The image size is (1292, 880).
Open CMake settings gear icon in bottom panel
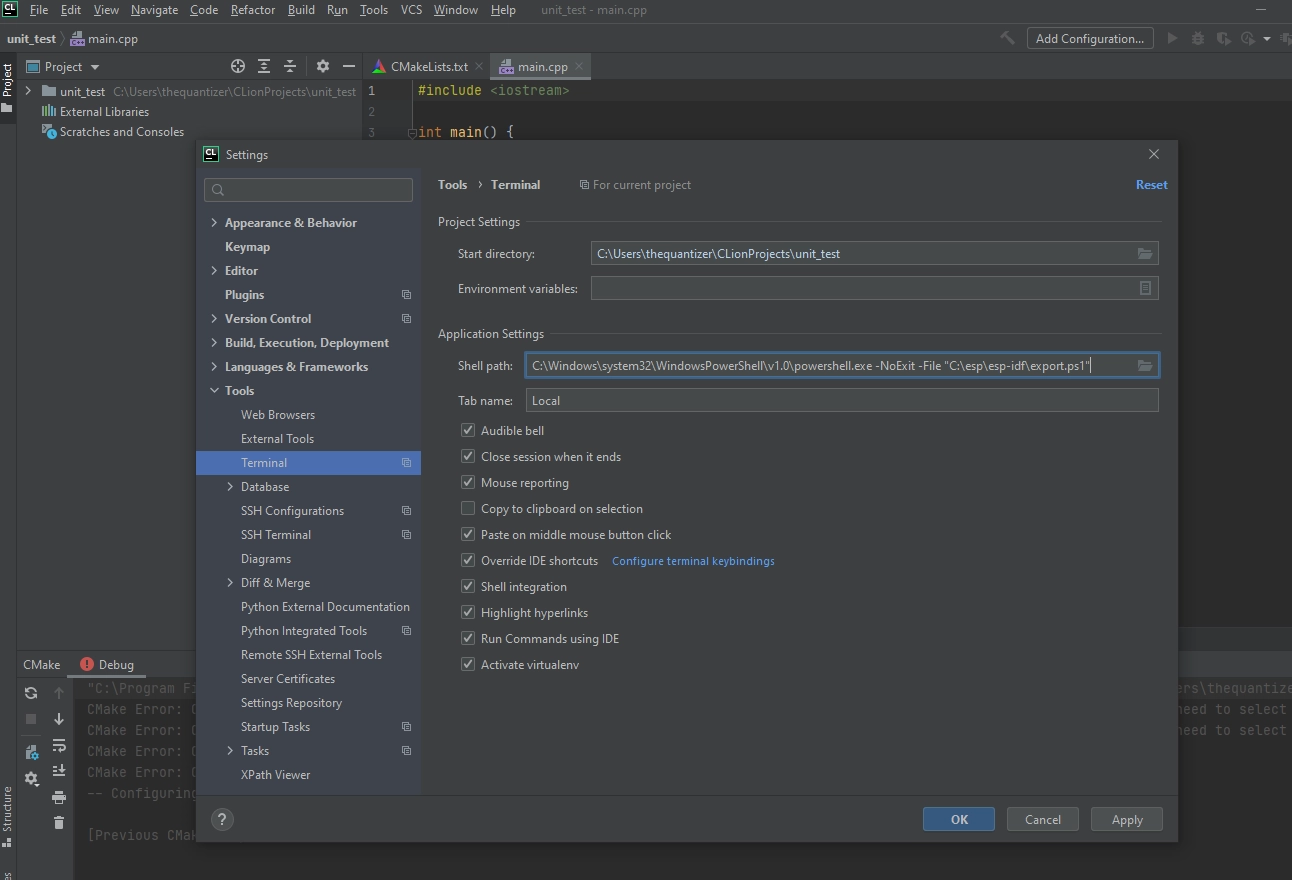point(31,778)
